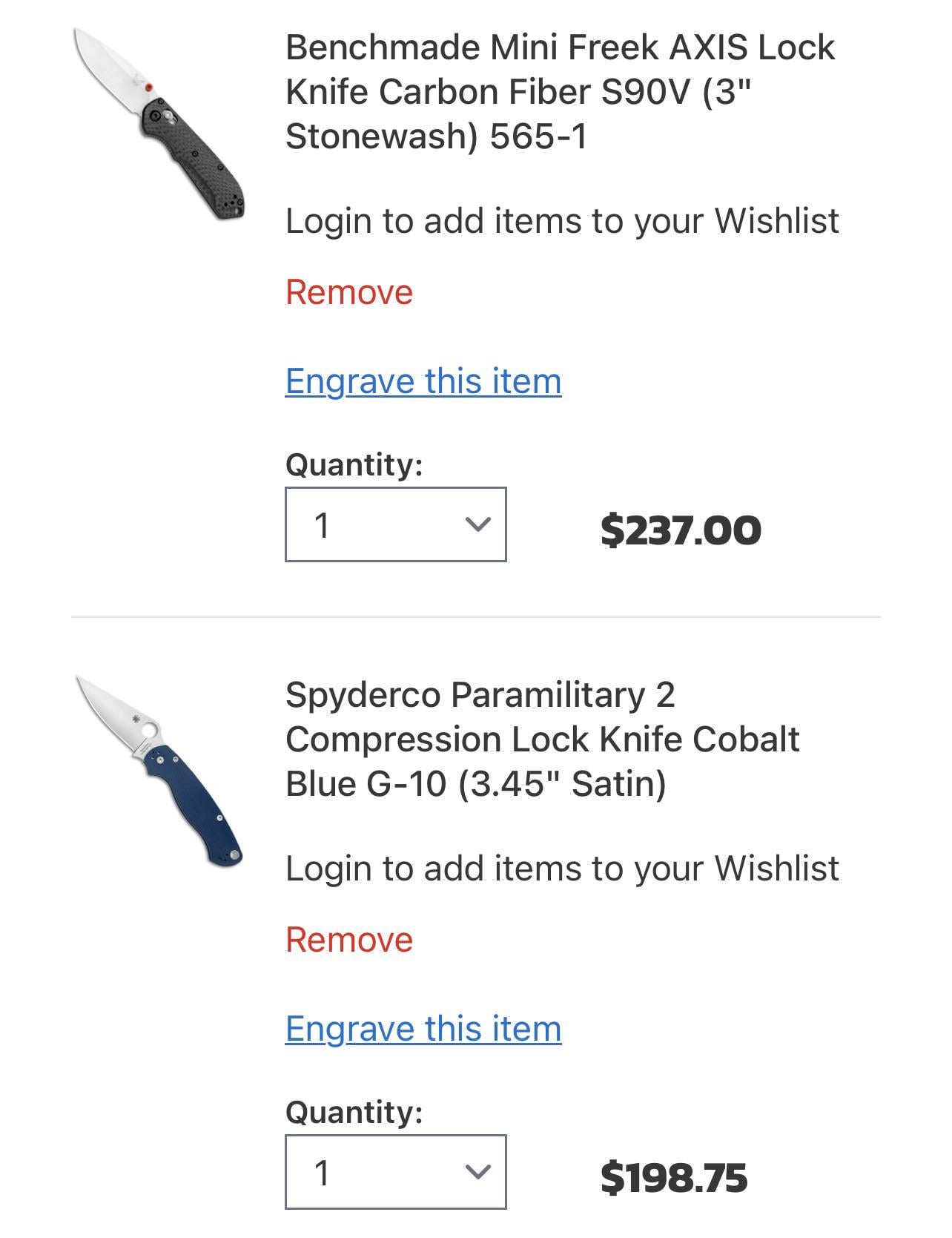Click the Benchmade Mini Freek knife thumbnail
The image size is (952, 1238).
click(160, 124)
